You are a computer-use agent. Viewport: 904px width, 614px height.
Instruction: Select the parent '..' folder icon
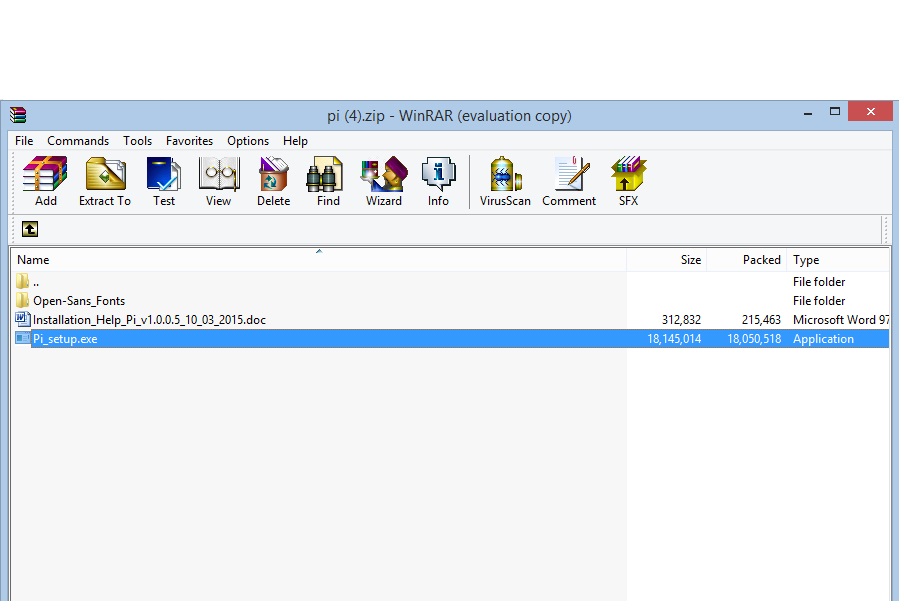[22, 281]
